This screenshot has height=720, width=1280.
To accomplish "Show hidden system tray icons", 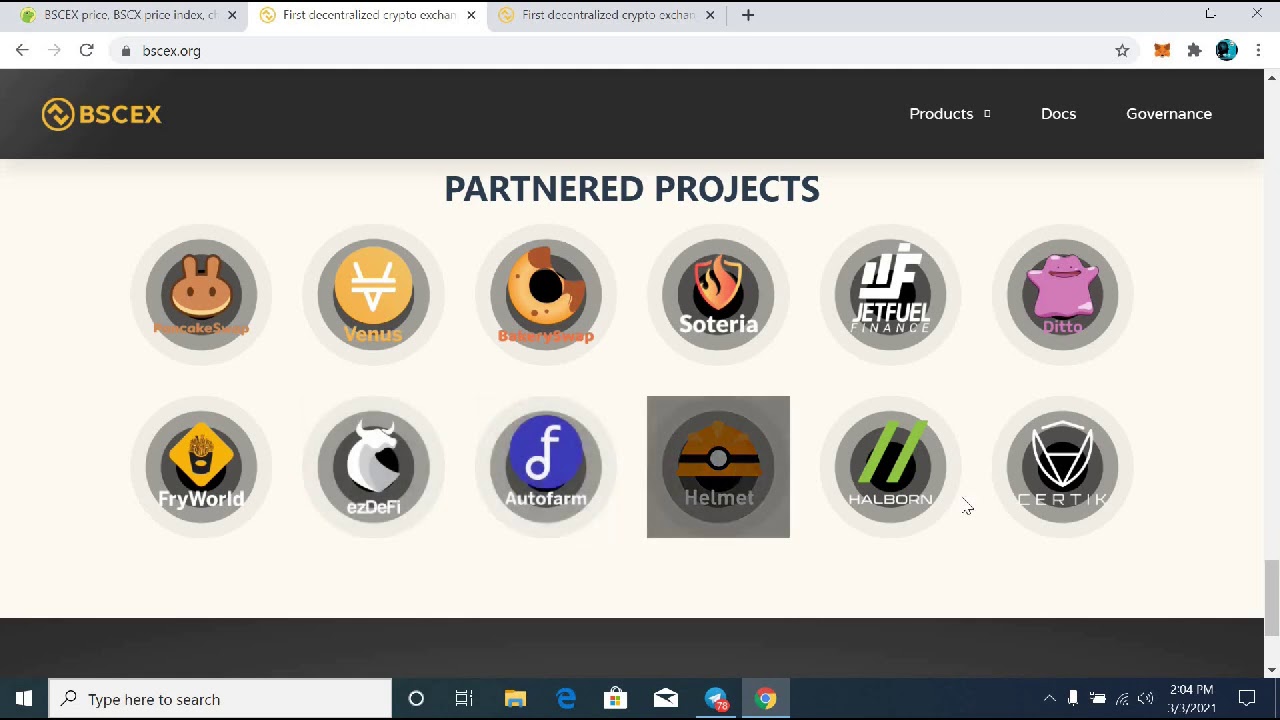I will coord(1049,699).
